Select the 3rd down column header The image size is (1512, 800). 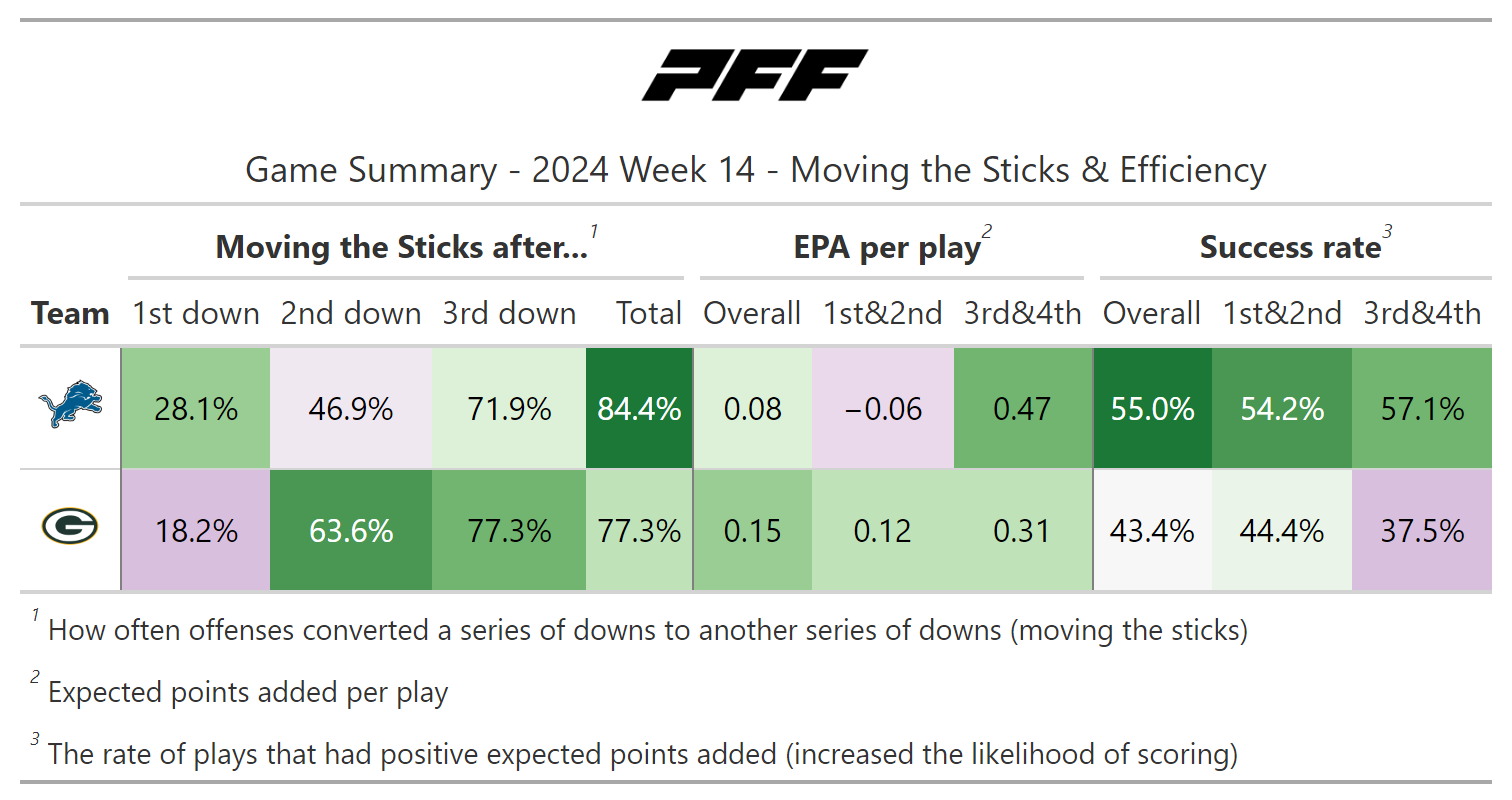510,313
